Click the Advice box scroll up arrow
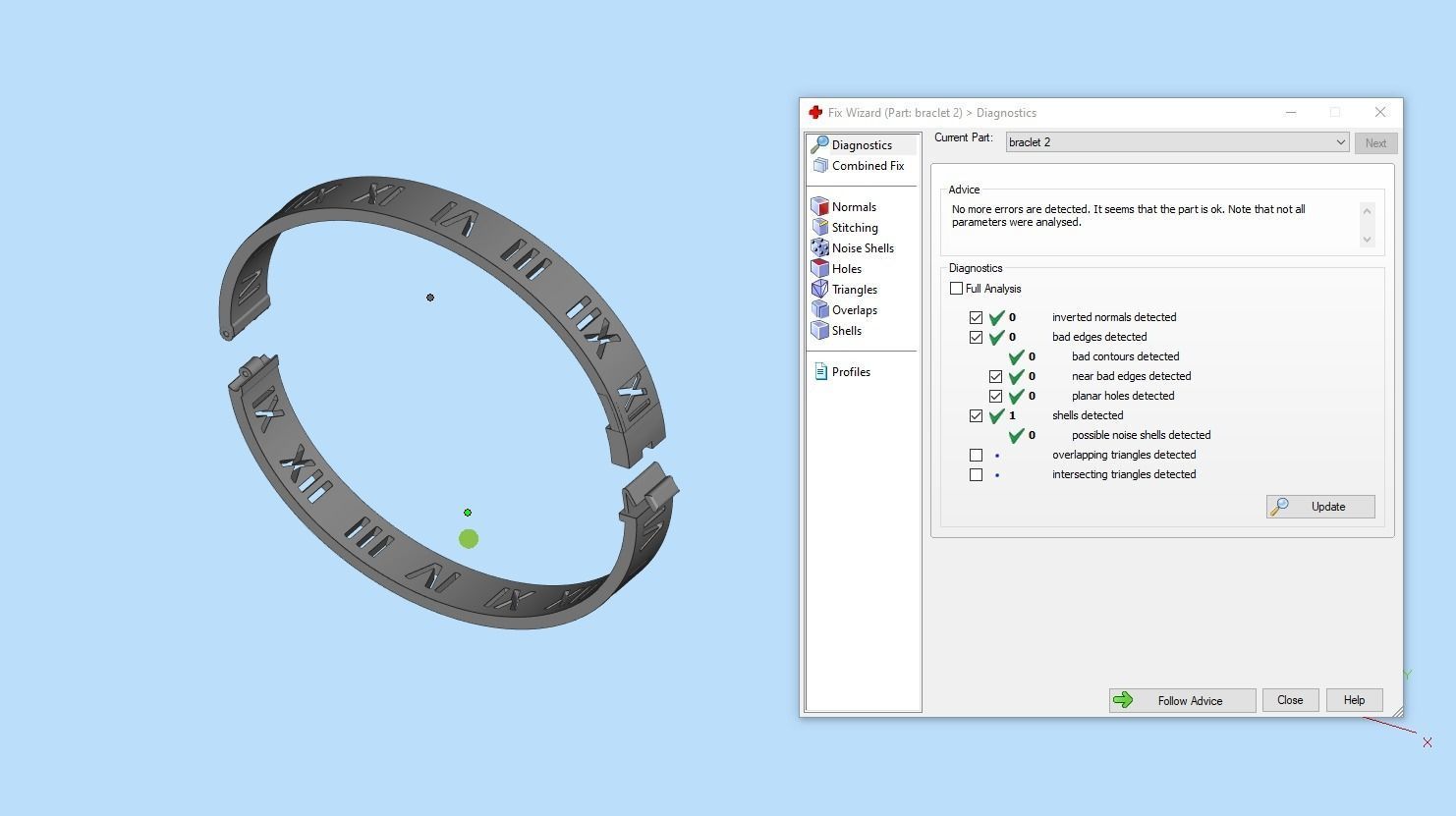Image resolution: width=1456 pixels, height=816 pixels. 1367,209
